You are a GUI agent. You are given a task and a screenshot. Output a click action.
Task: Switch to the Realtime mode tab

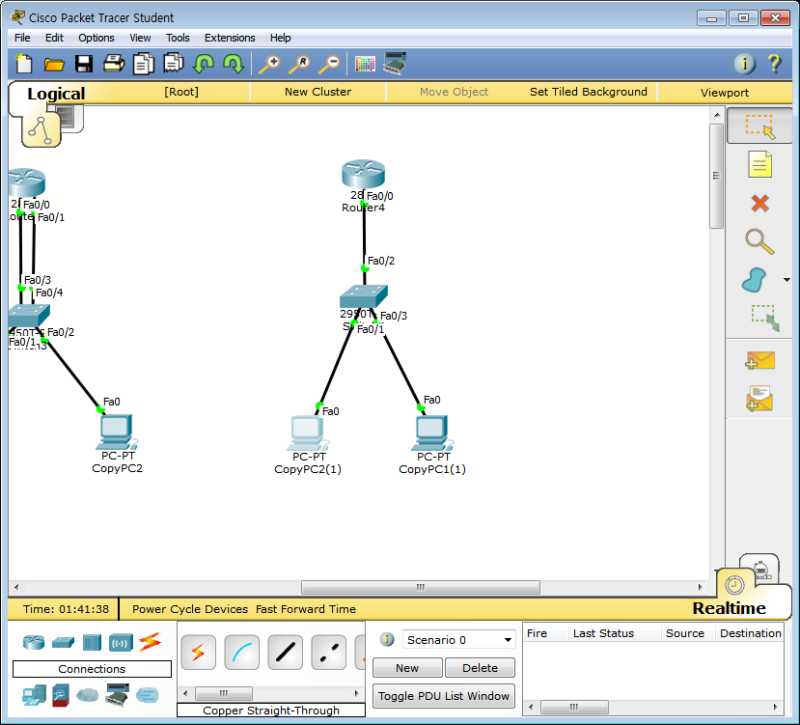click(x=729, y=608)
